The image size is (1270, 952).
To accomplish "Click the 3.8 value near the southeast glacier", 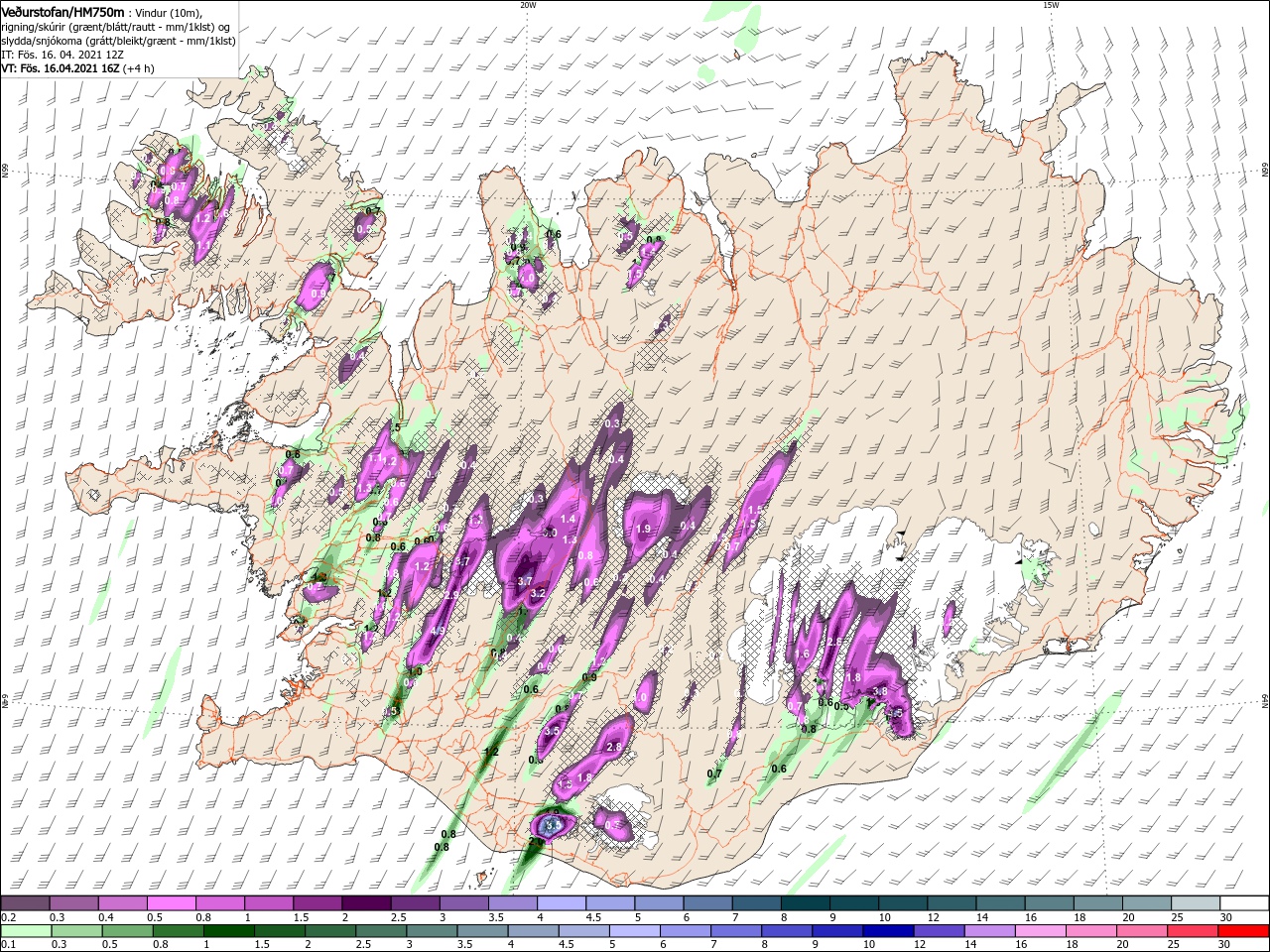I will tap(879, 692).
